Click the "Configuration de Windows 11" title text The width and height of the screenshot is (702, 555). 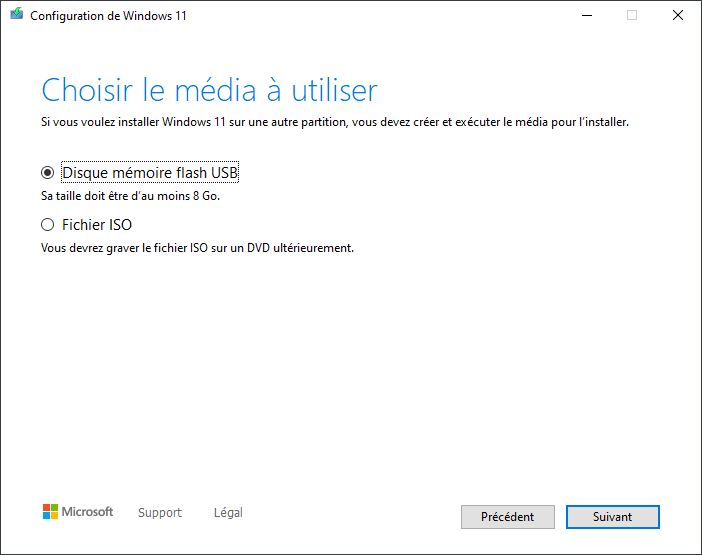pos(109,16)
